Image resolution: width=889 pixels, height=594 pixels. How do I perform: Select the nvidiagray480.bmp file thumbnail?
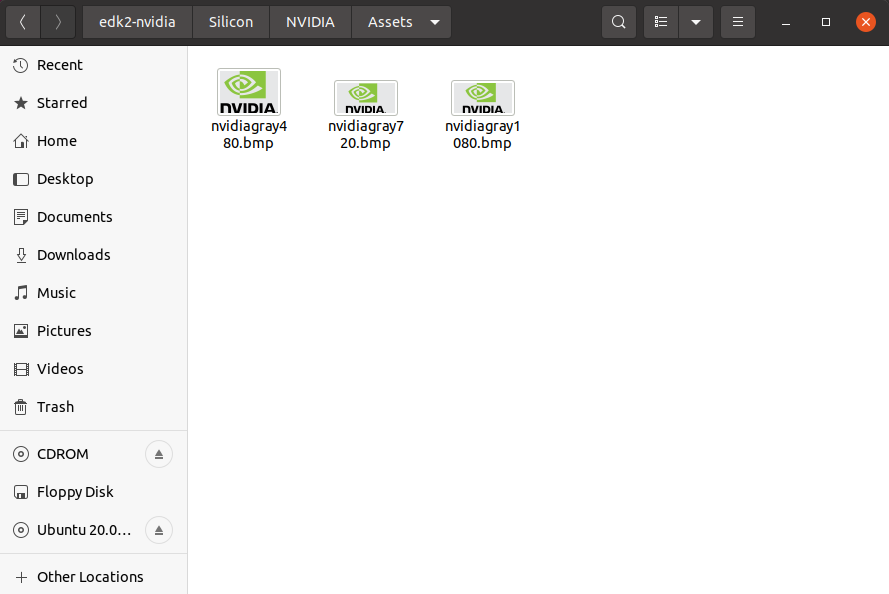click(x=249, y=93)
